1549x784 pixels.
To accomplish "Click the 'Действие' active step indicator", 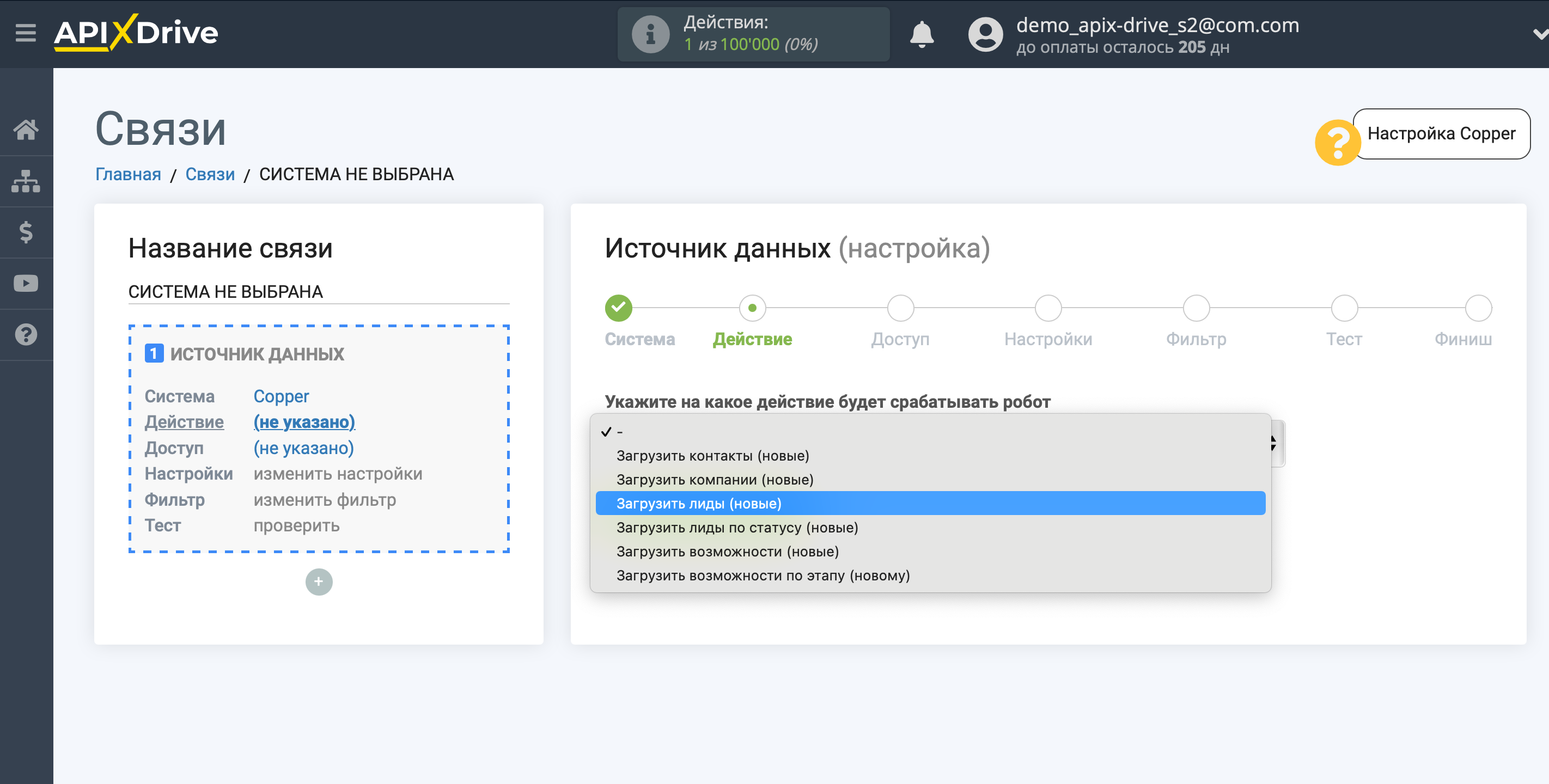I will tap(751, 307).
